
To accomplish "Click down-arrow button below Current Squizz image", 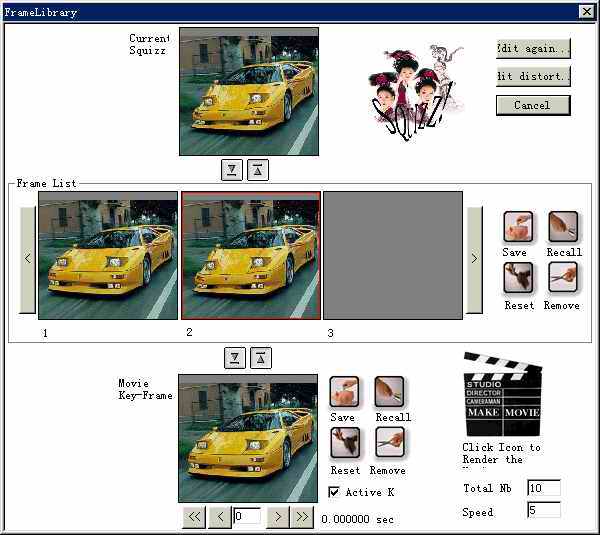I will pyautogui.click(x=232, y=169).
